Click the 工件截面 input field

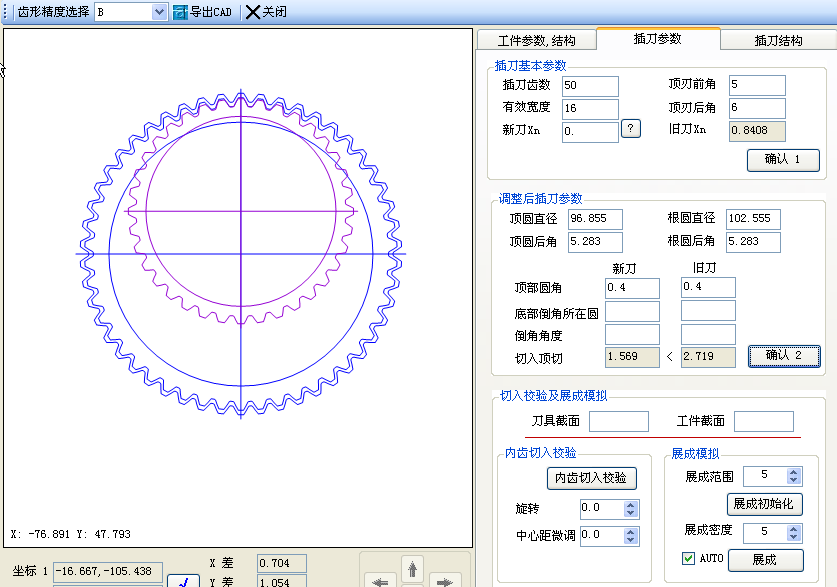tap(764, 421)
